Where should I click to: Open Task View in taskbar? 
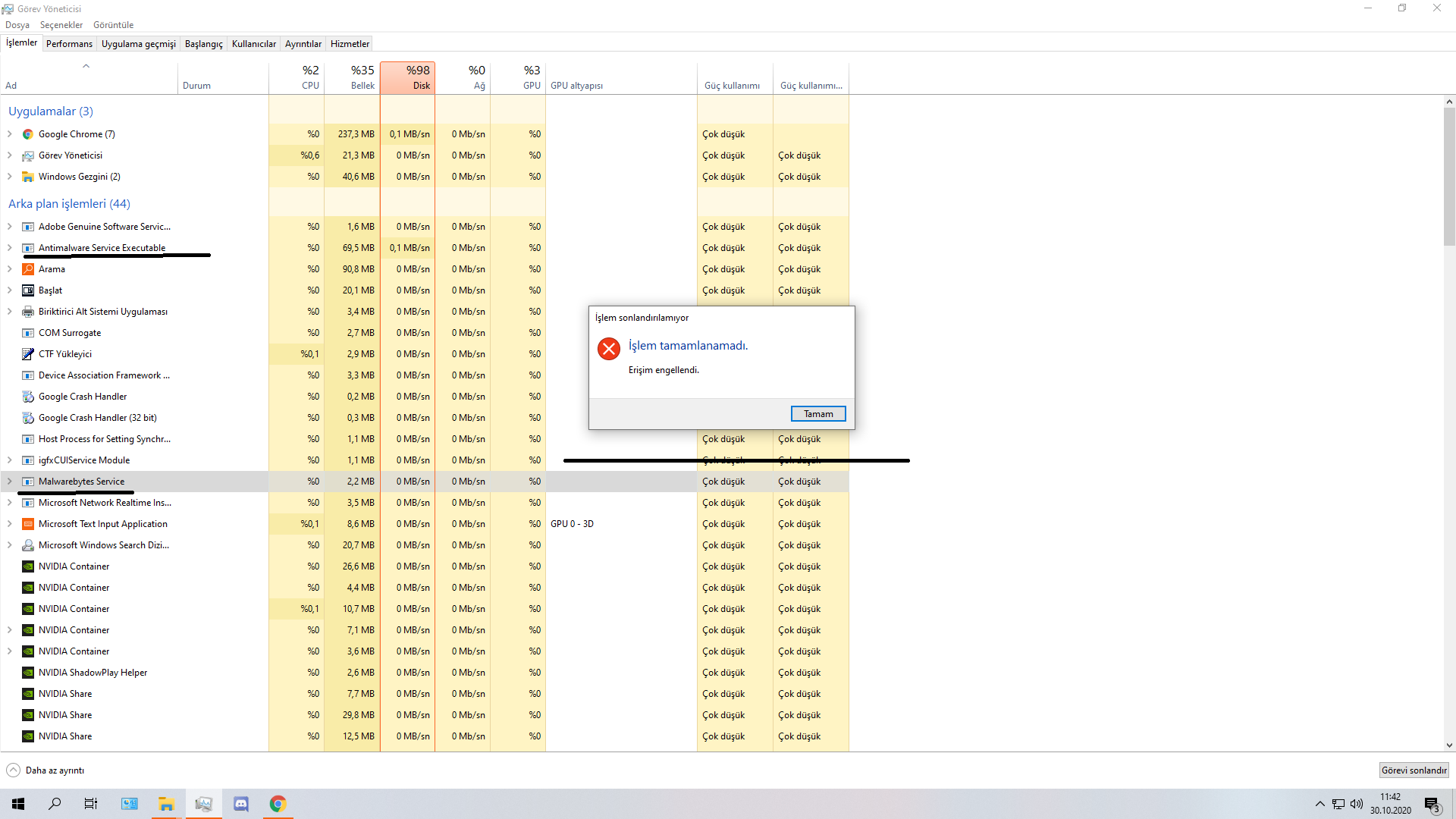(x=91, y=804)
